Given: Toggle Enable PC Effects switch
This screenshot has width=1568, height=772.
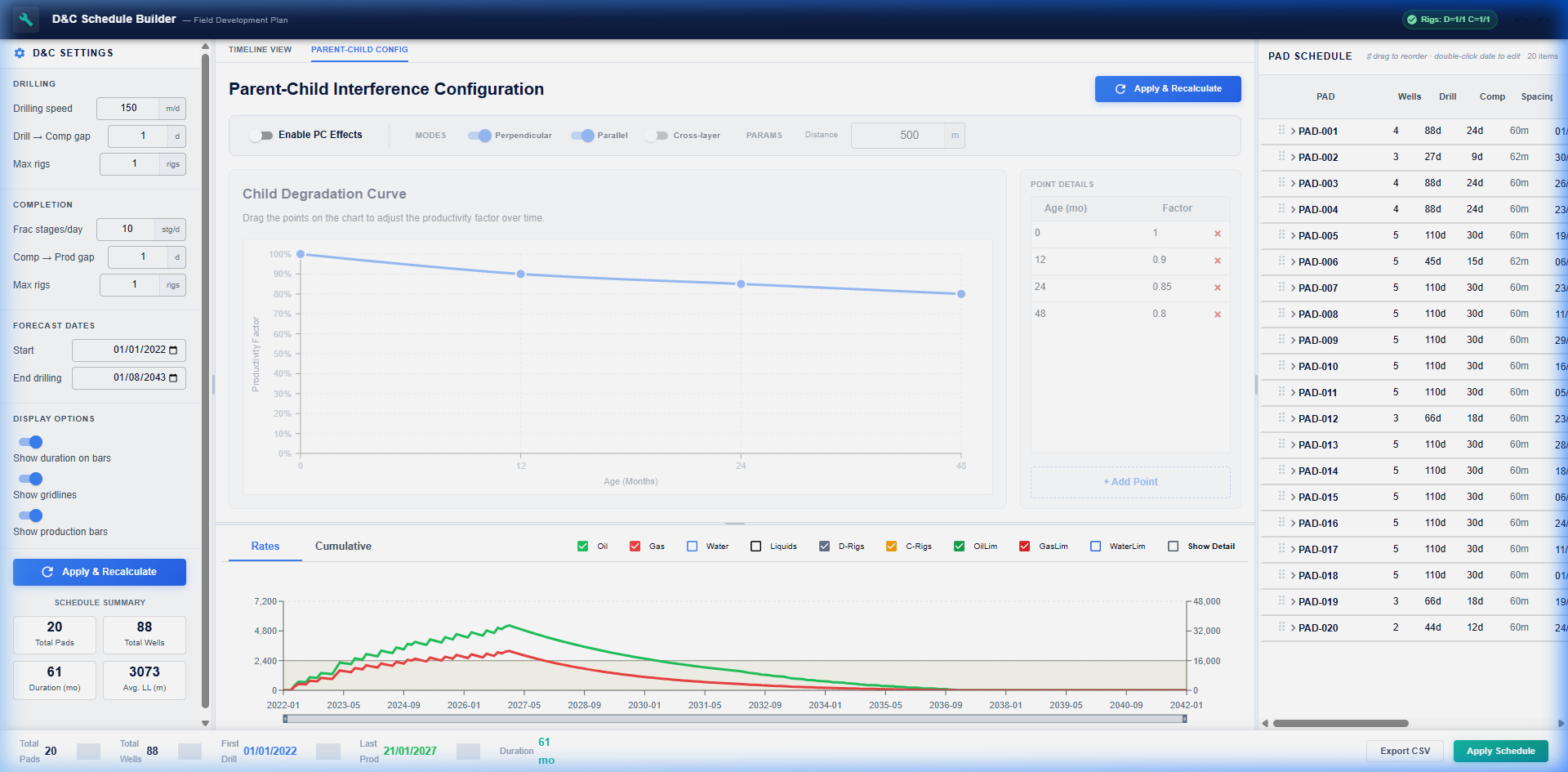Looking at the screenshot, I should coord(261,136).
